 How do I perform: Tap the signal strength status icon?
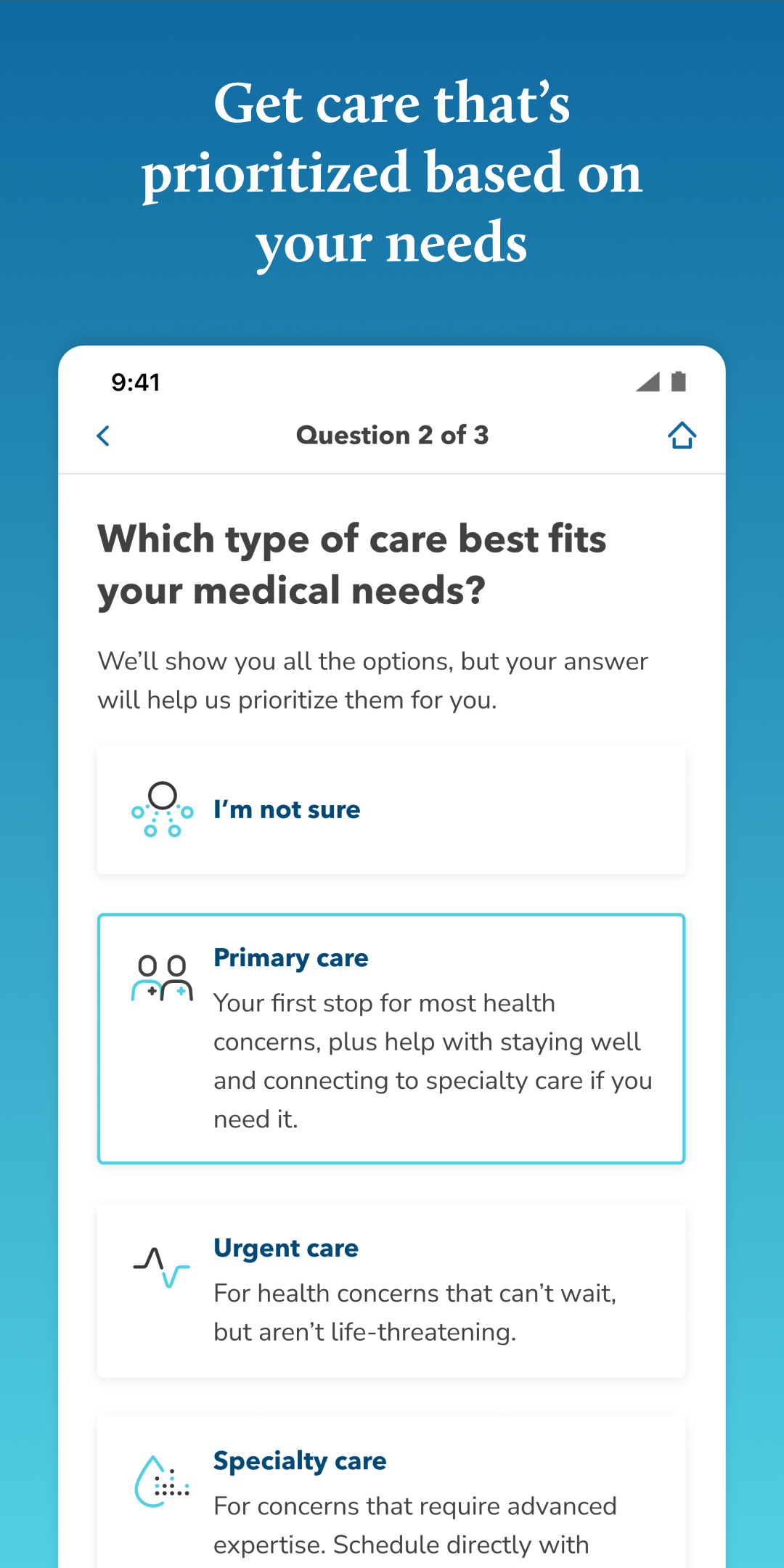click(648, 381)
